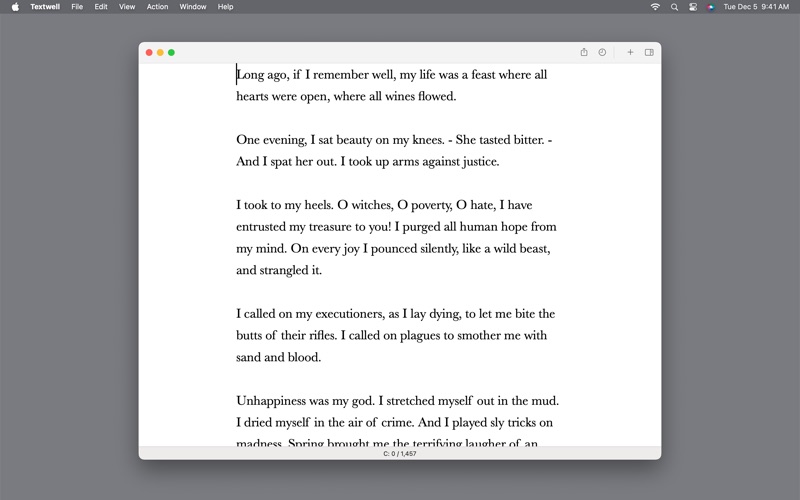Open the Window menu
800x500 pixels.
(192, 7)
